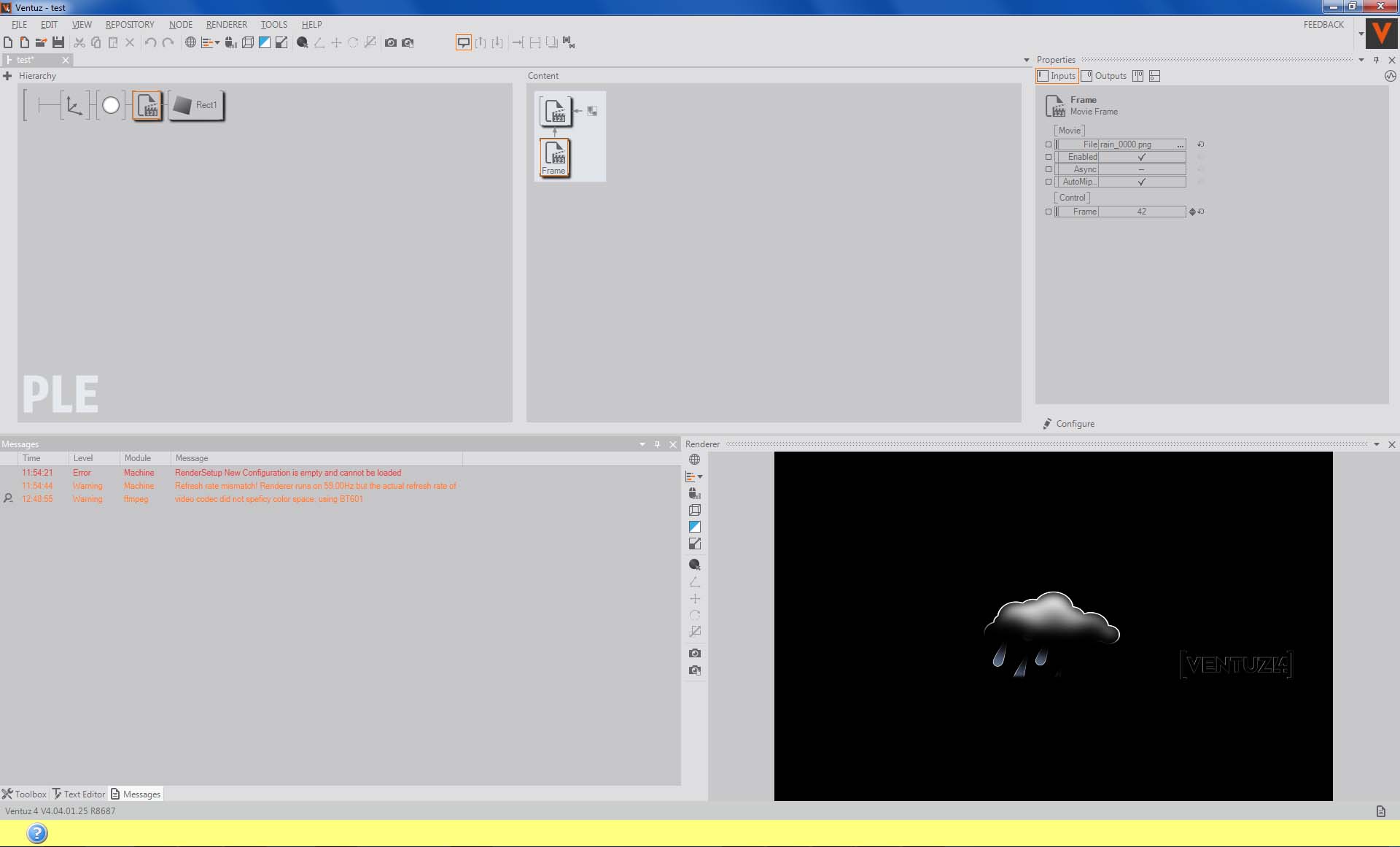
Task: Tick the checkbox left of File property
Action: coord(1049,144)
